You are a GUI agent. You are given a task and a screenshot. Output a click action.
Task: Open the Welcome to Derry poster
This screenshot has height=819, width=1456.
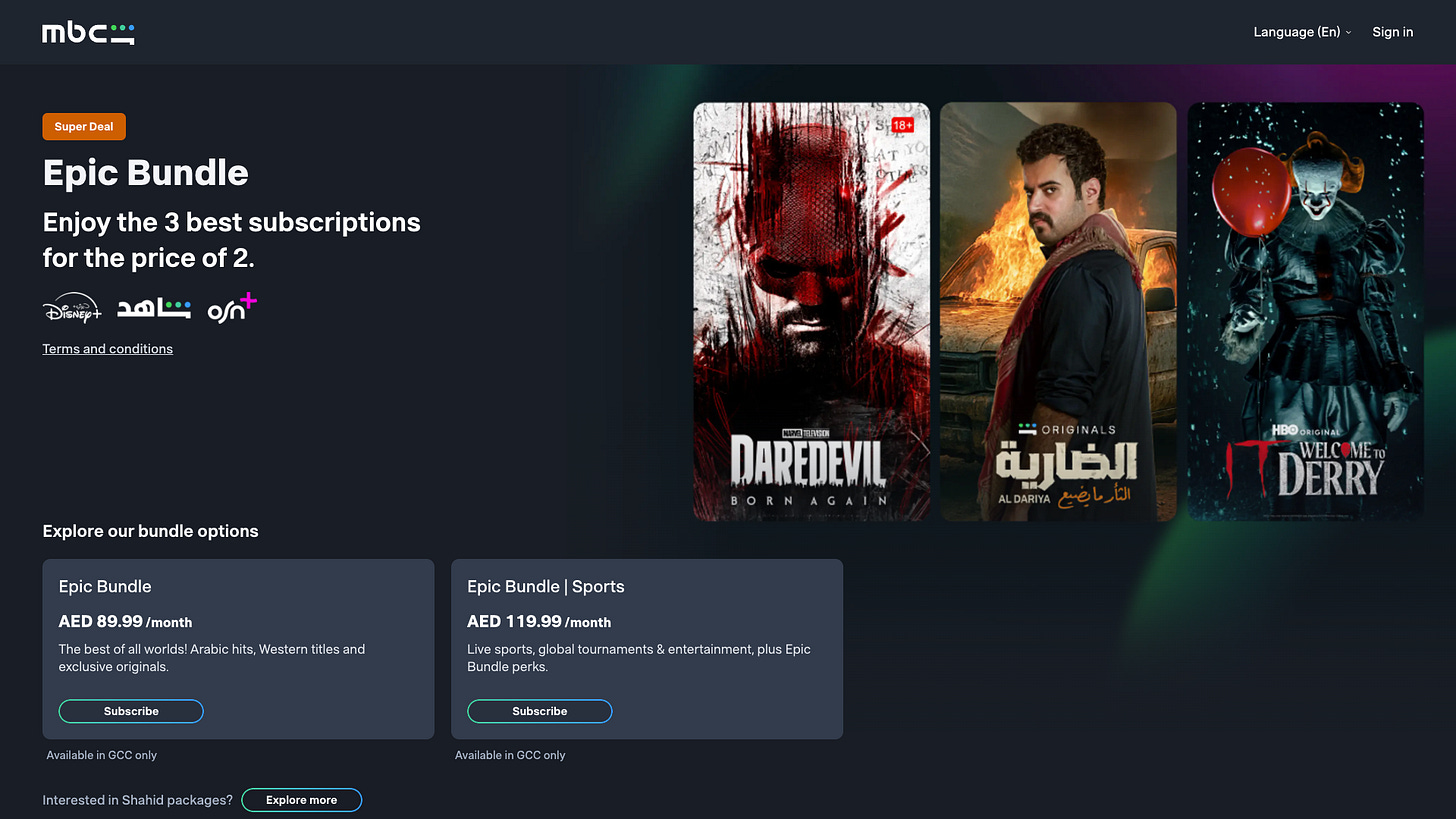click(x=1305, y=311)
